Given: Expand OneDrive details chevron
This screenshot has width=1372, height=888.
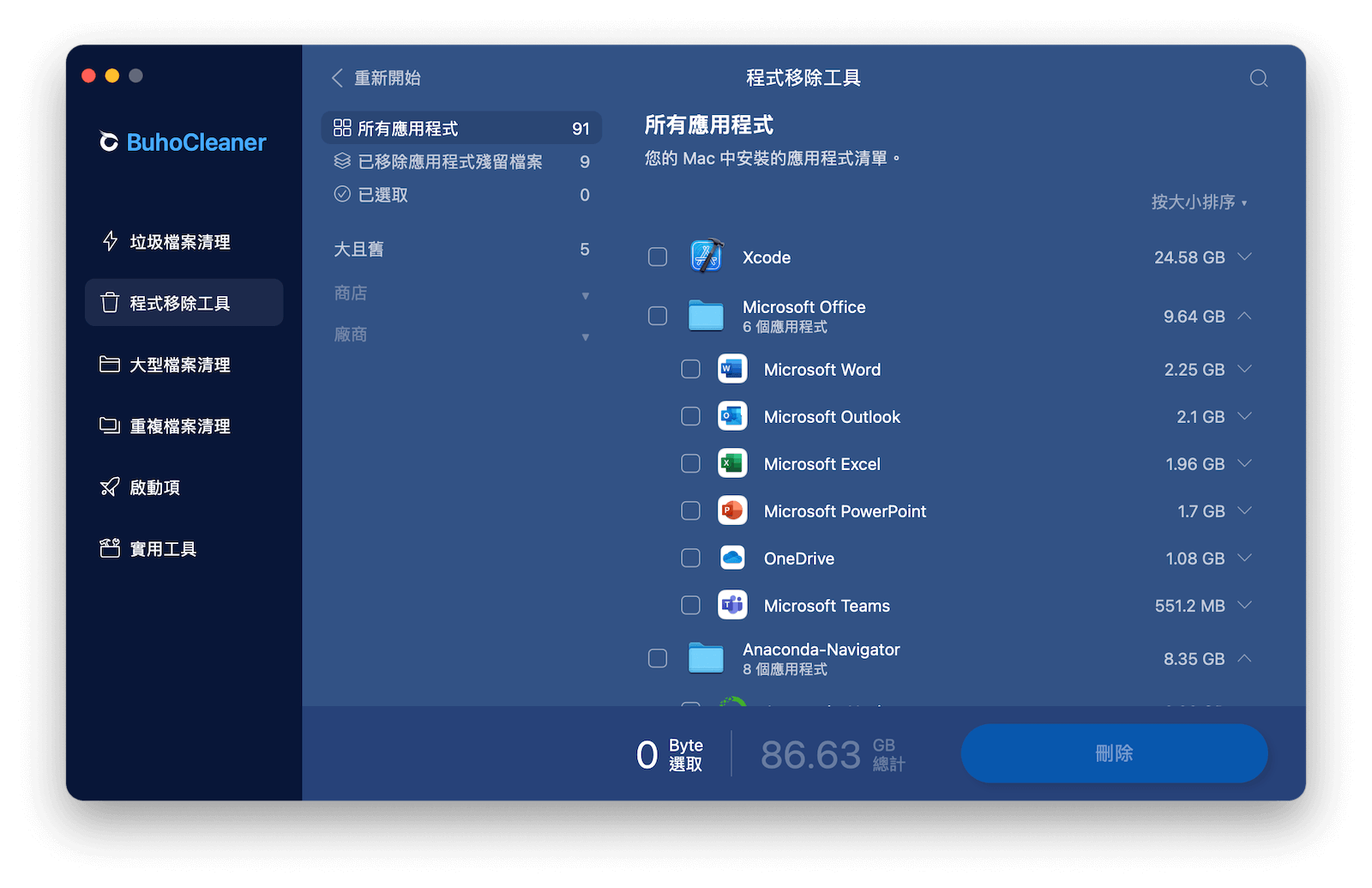Looking at the screenshot, I should click(1245, 558).
